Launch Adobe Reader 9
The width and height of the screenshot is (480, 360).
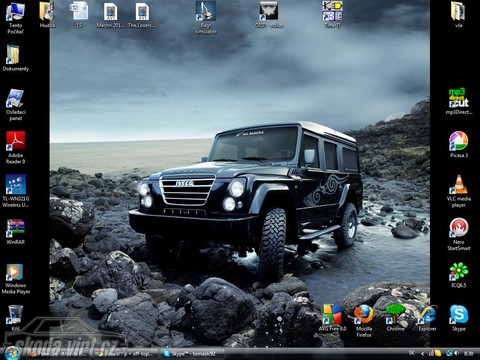point(15,148)
